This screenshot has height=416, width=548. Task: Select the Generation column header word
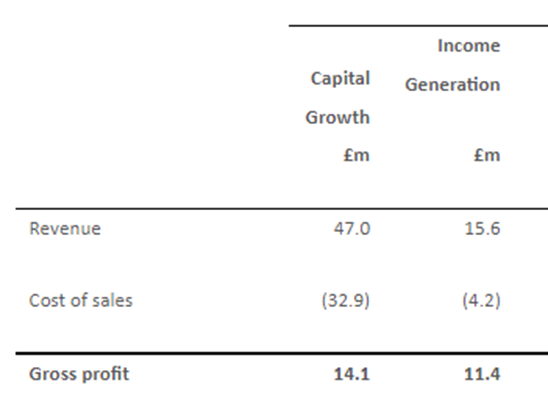pos(453,85)
